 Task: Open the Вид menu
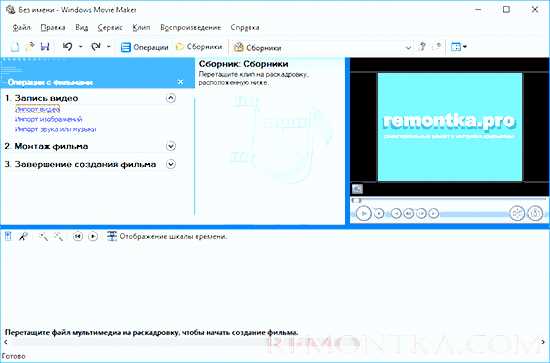point(81,27)
